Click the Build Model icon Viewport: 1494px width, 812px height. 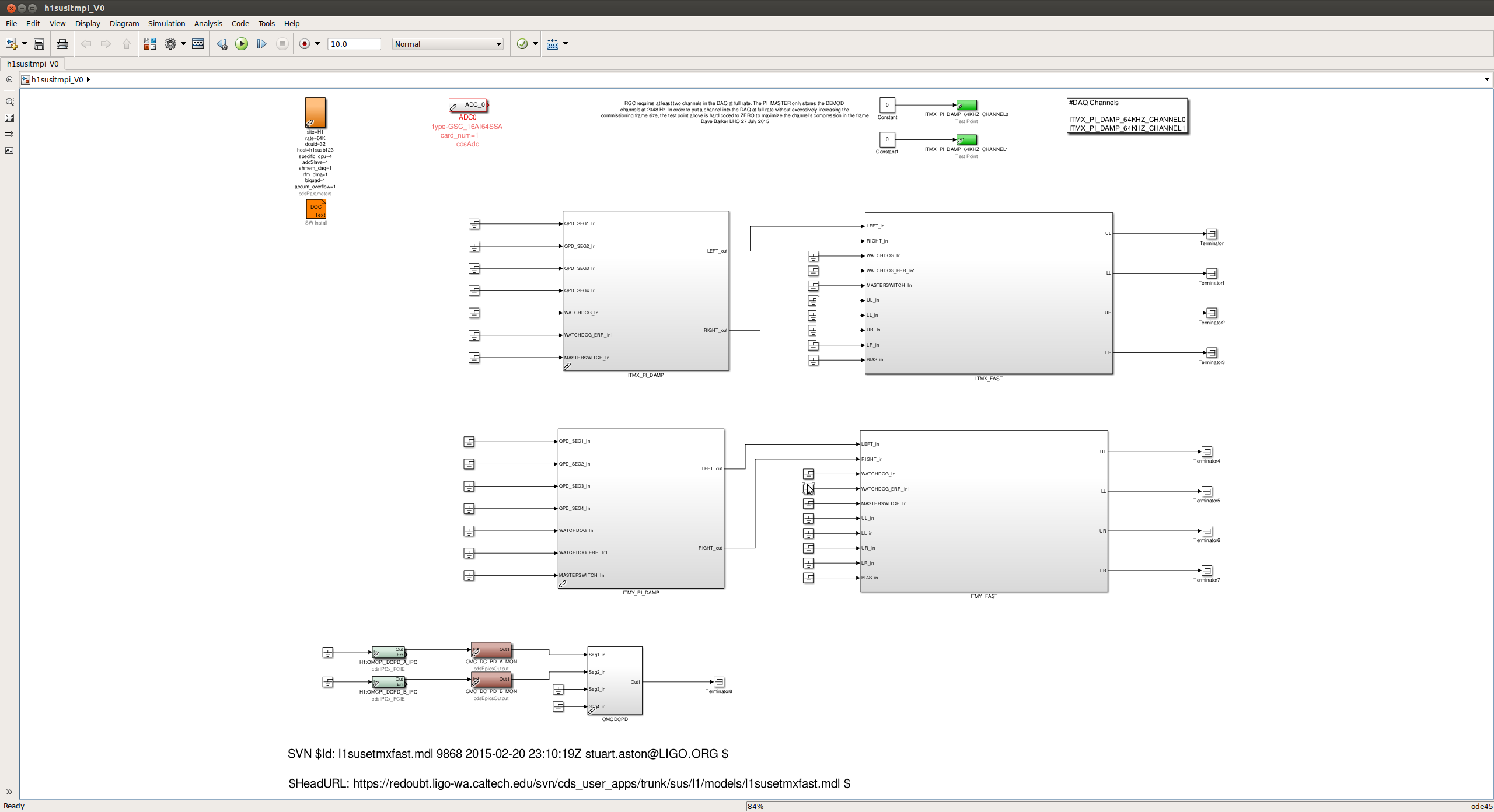553,44
